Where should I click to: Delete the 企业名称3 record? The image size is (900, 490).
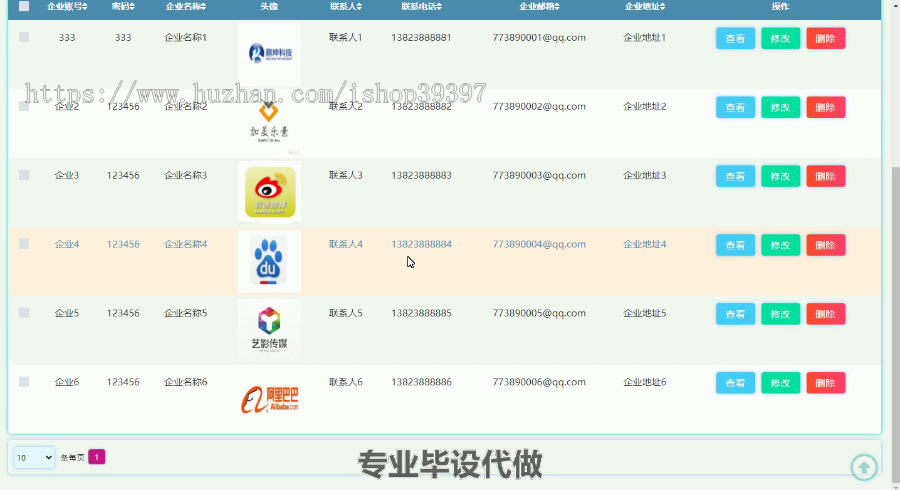point(825,176)
